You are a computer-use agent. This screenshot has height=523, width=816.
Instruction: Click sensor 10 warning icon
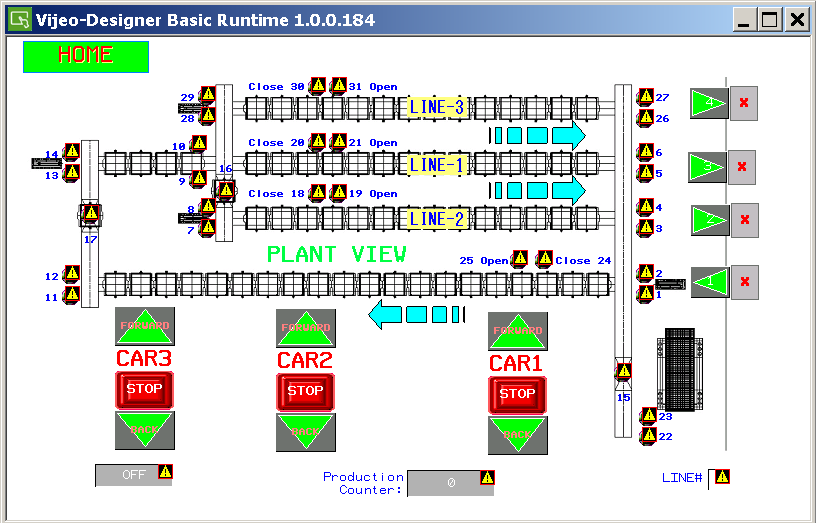[199, 144]
